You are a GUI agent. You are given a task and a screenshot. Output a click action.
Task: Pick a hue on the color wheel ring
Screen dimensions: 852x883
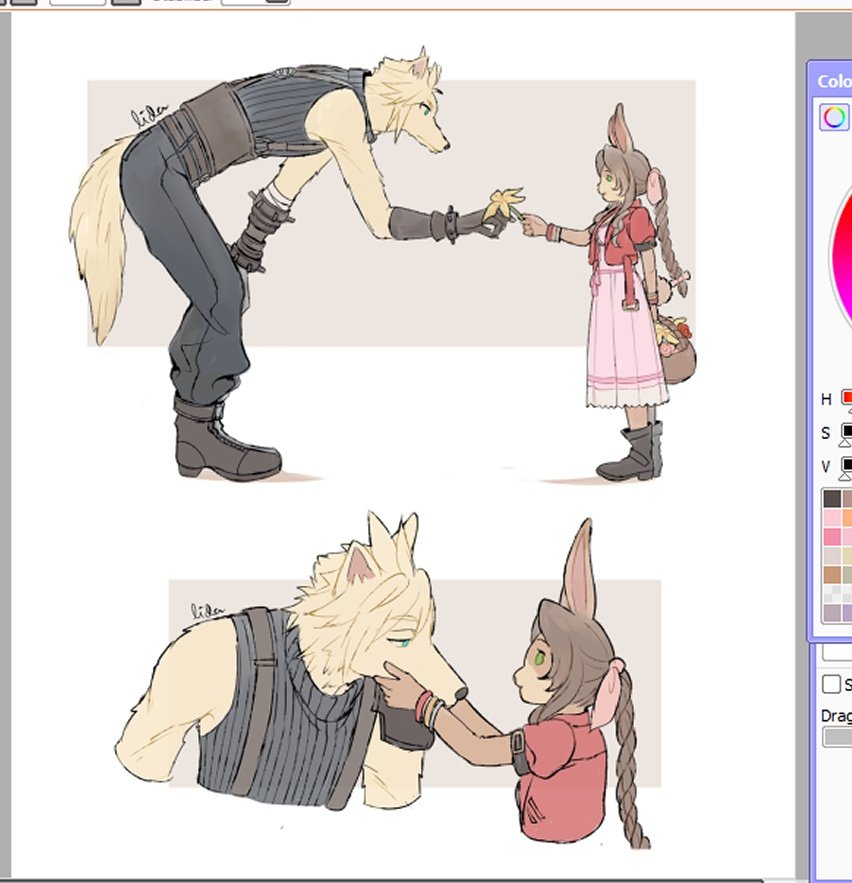(x=841, y=259)
